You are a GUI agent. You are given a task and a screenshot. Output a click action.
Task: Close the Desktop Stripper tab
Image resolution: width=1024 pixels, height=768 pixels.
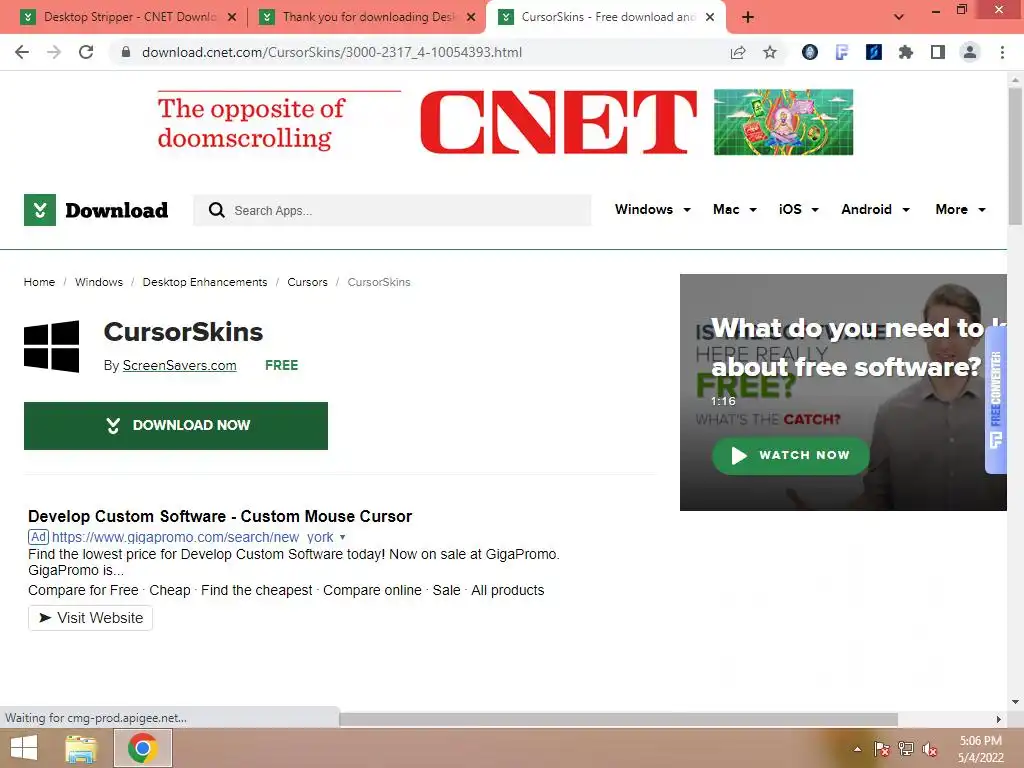click(232, 18)
